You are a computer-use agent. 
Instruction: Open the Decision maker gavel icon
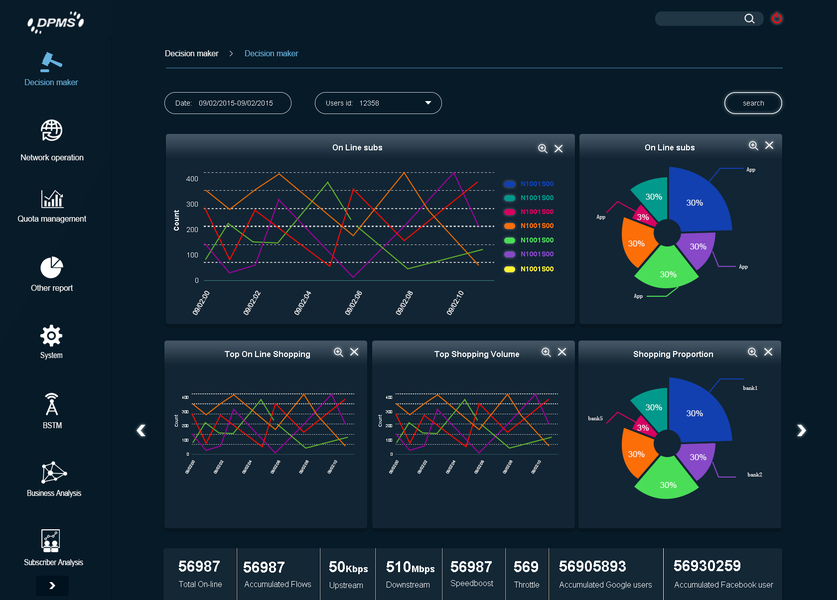click(51, 62)
